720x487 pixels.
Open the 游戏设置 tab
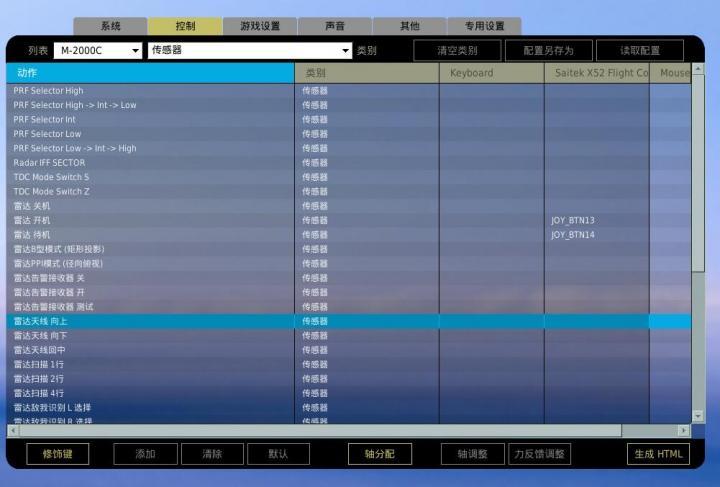260,26
